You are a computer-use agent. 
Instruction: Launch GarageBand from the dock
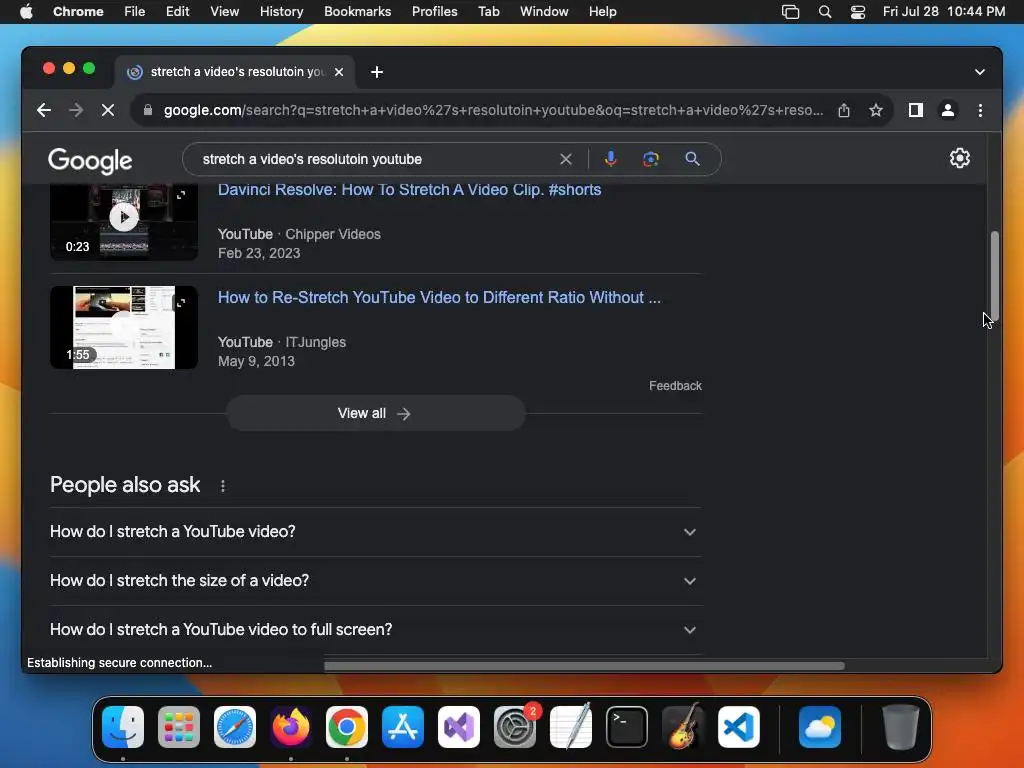pos(683,727)
